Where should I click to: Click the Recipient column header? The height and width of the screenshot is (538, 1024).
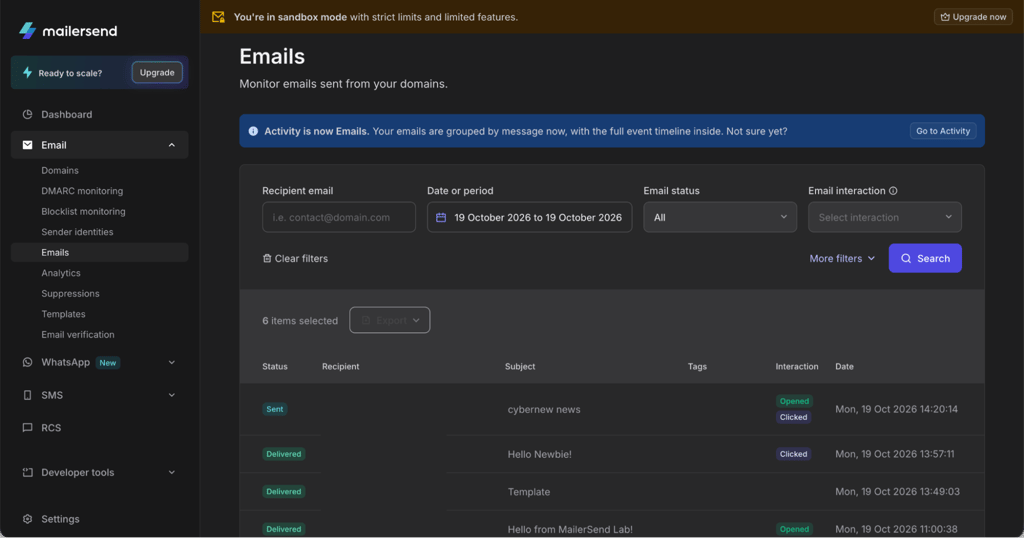tap(340, 367)
